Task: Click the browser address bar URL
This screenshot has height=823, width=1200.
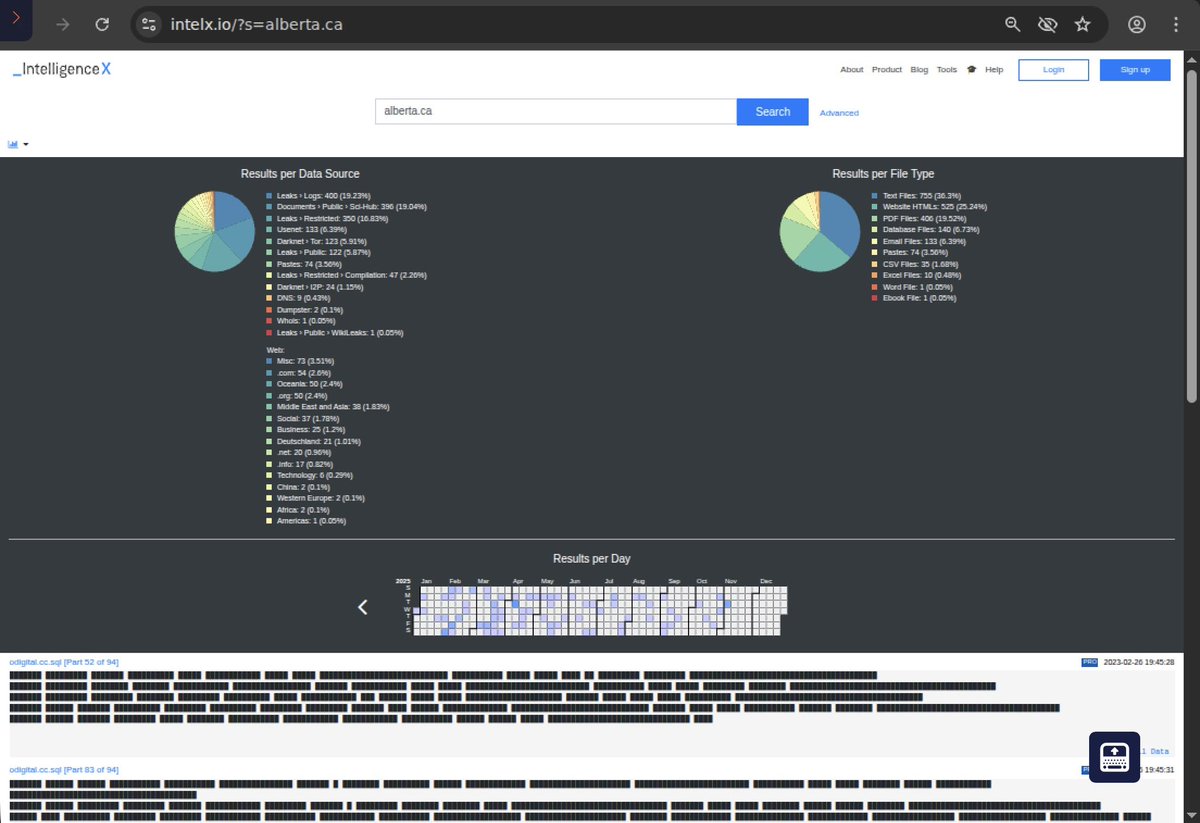Action: [257, 24]
